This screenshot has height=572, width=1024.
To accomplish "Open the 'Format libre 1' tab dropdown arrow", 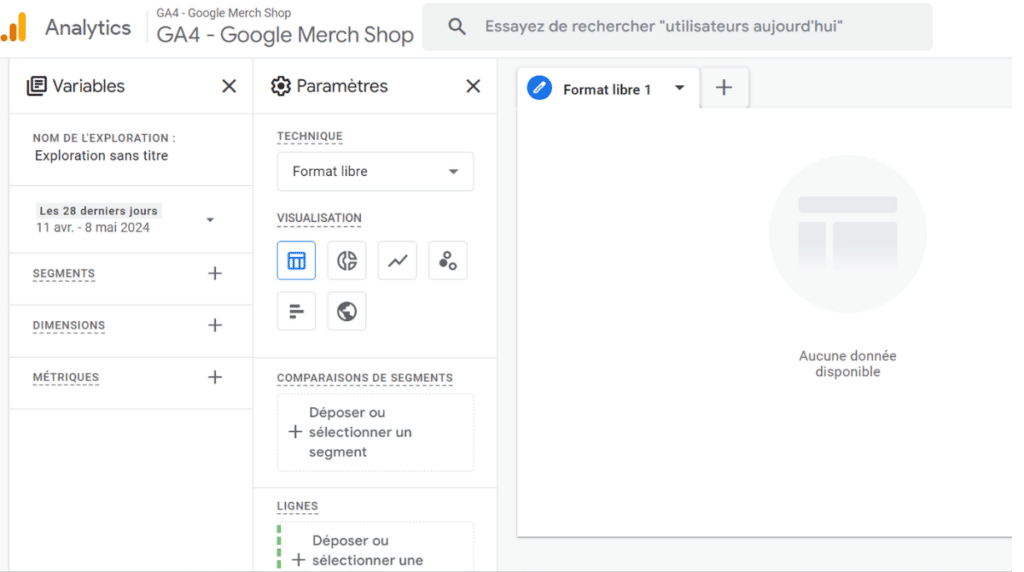I will (679, 88).
